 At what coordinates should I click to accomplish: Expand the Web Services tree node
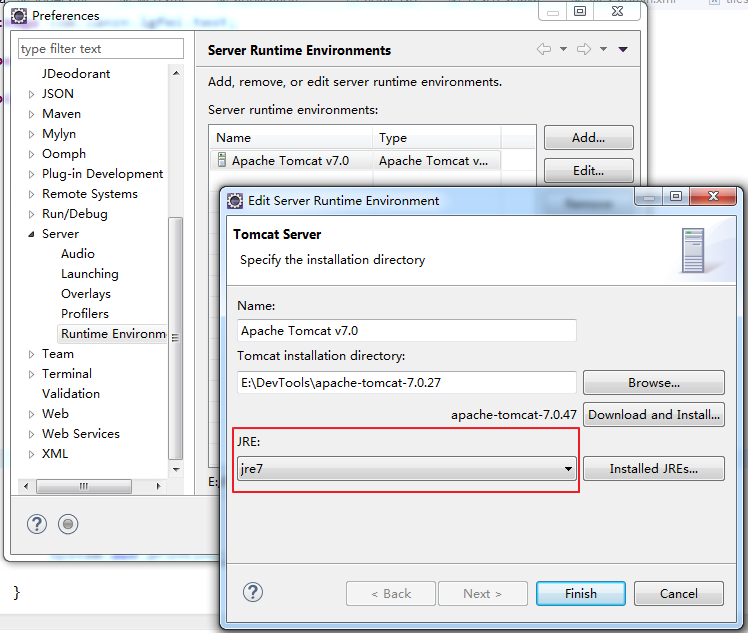pyautogui.click(x=31, y=435)
